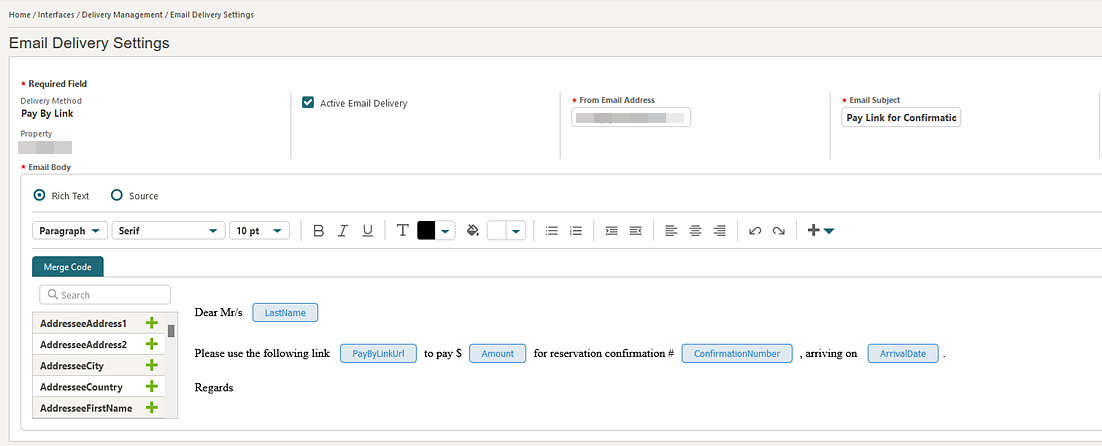The width and height of the screenshot is (1102, 446).
Task: Toggle Active Email Delivery checkbox
Action: point(308,103)
